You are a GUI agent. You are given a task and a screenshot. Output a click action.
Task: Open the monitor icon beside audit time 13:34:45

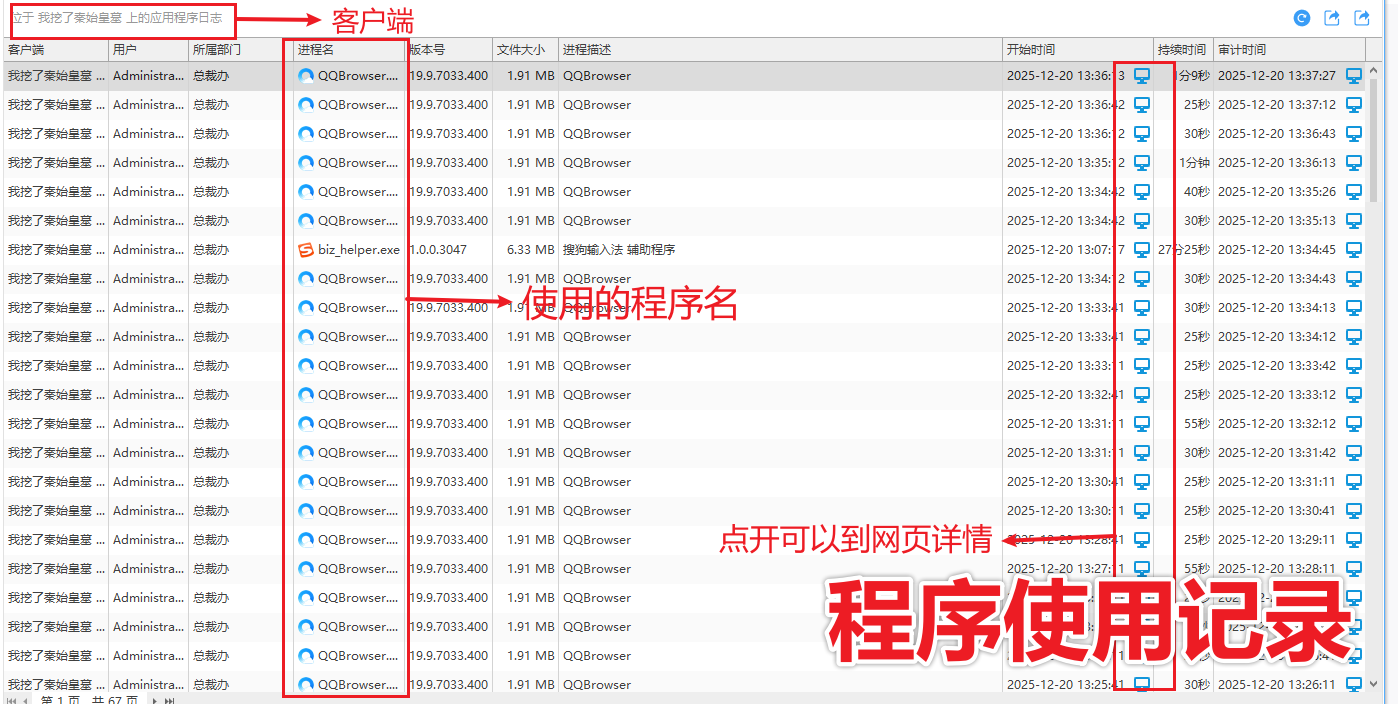(x=1354, y=250)
